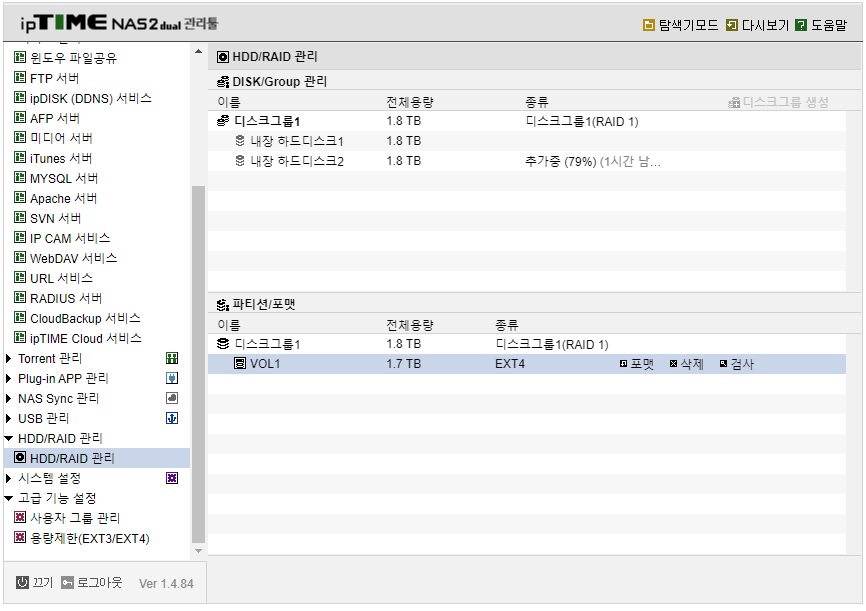Open 도움말 help
The width and height of the screenshot is (866, 611).
tap(821, 25)
